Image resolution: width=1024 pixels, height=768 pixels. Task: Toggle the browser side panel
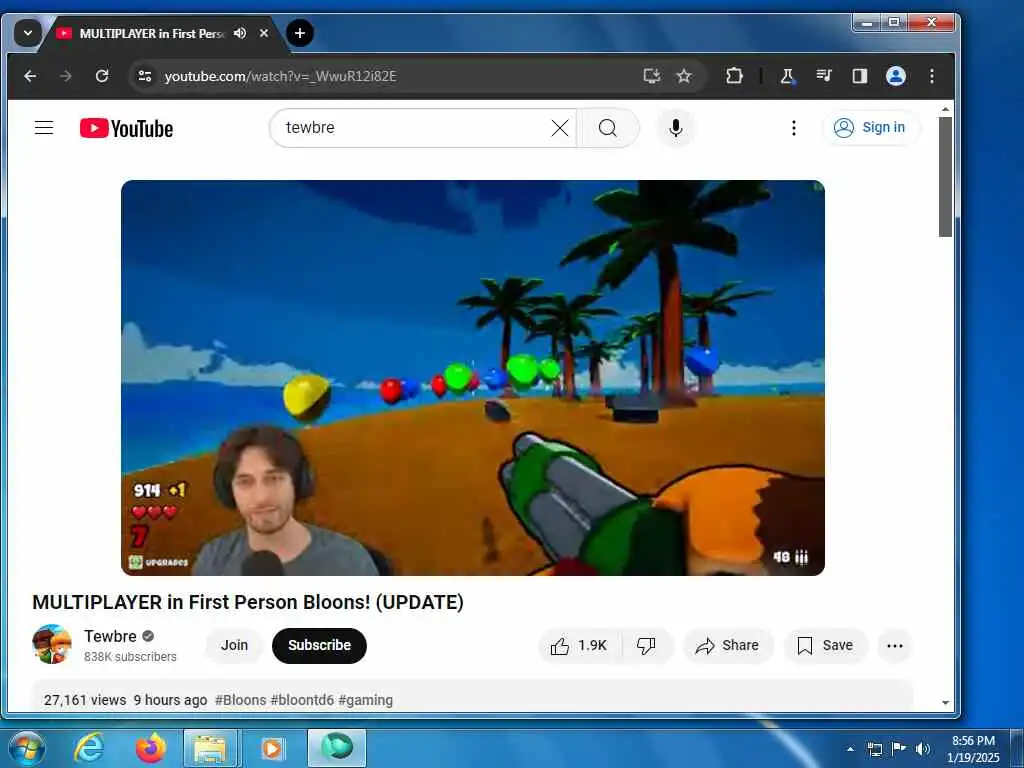(859, 76)
